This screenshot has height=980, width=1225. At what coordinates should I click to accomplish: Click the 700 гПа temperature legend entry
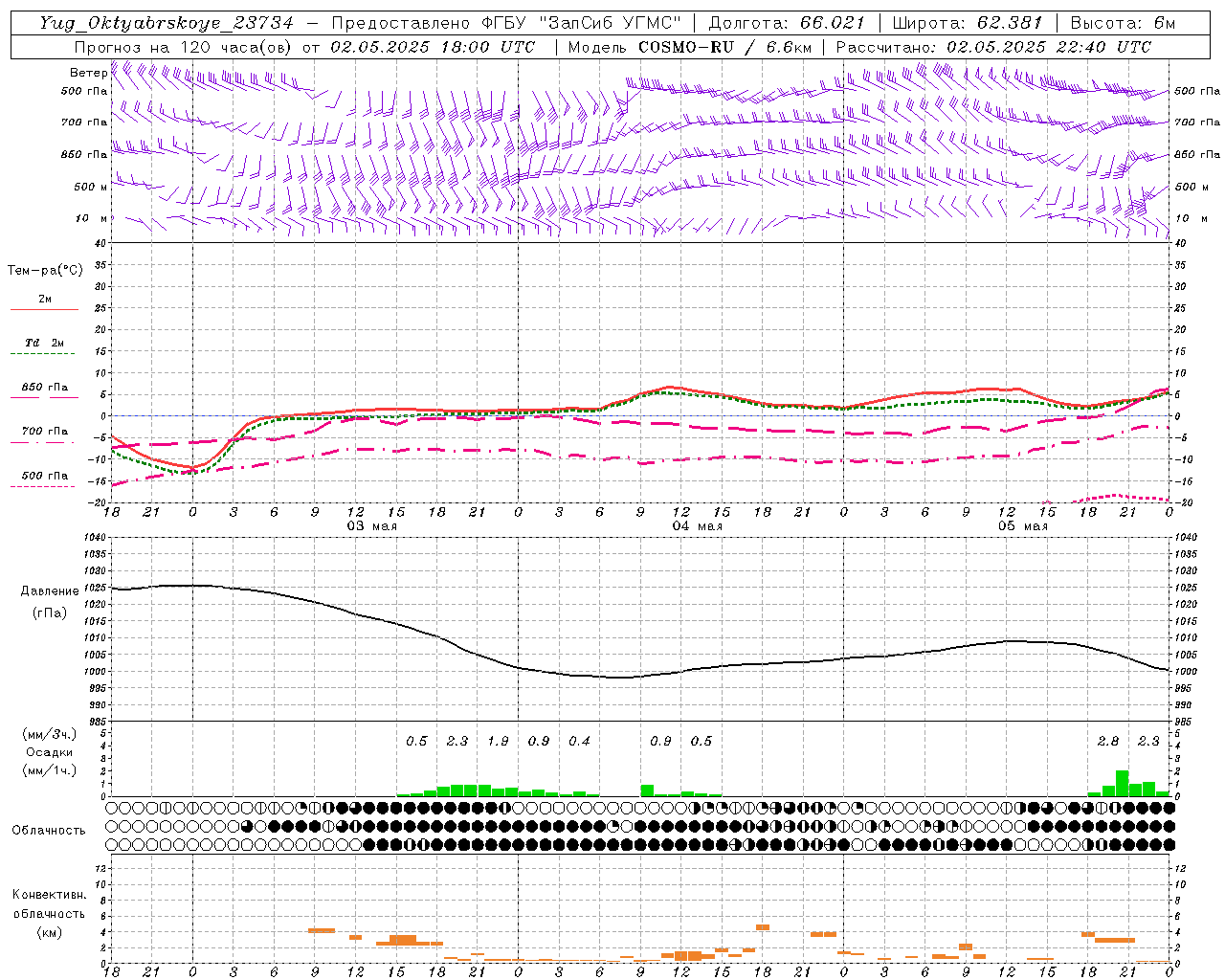45,432
